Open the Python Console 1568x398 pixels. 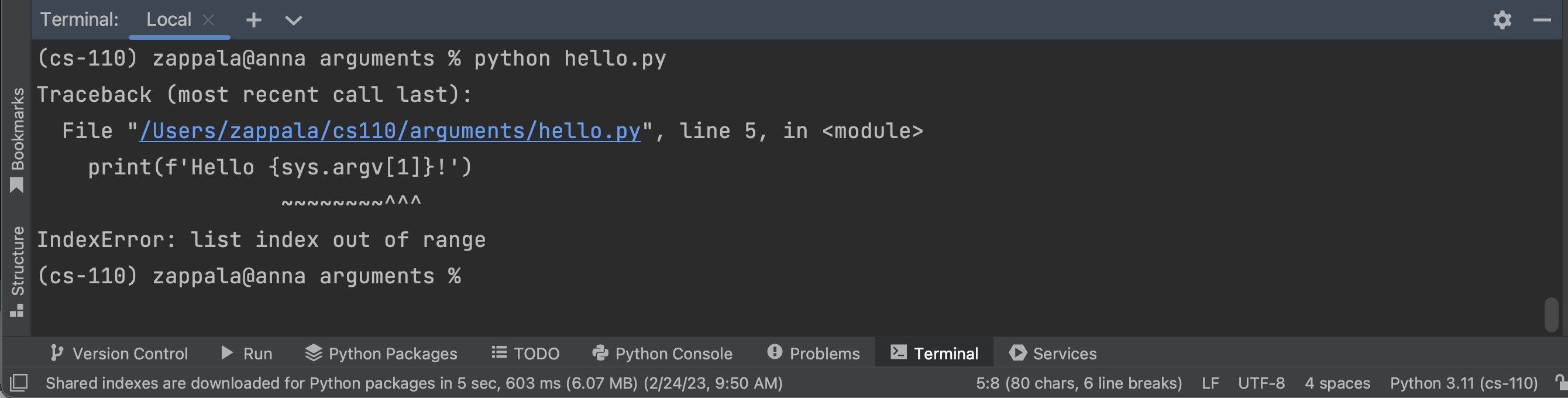pos(662,353)
